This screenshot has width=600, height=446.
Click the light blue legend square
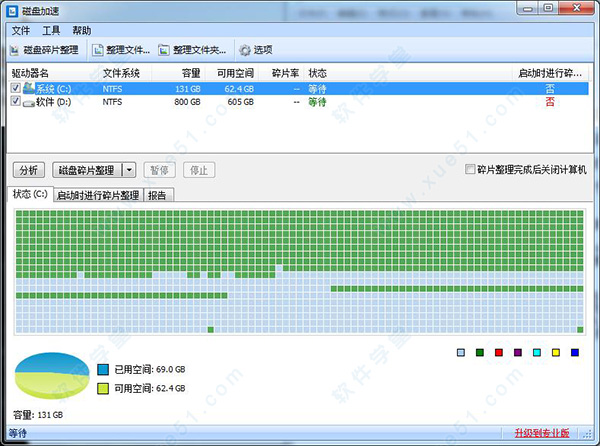tap(461, 353)
